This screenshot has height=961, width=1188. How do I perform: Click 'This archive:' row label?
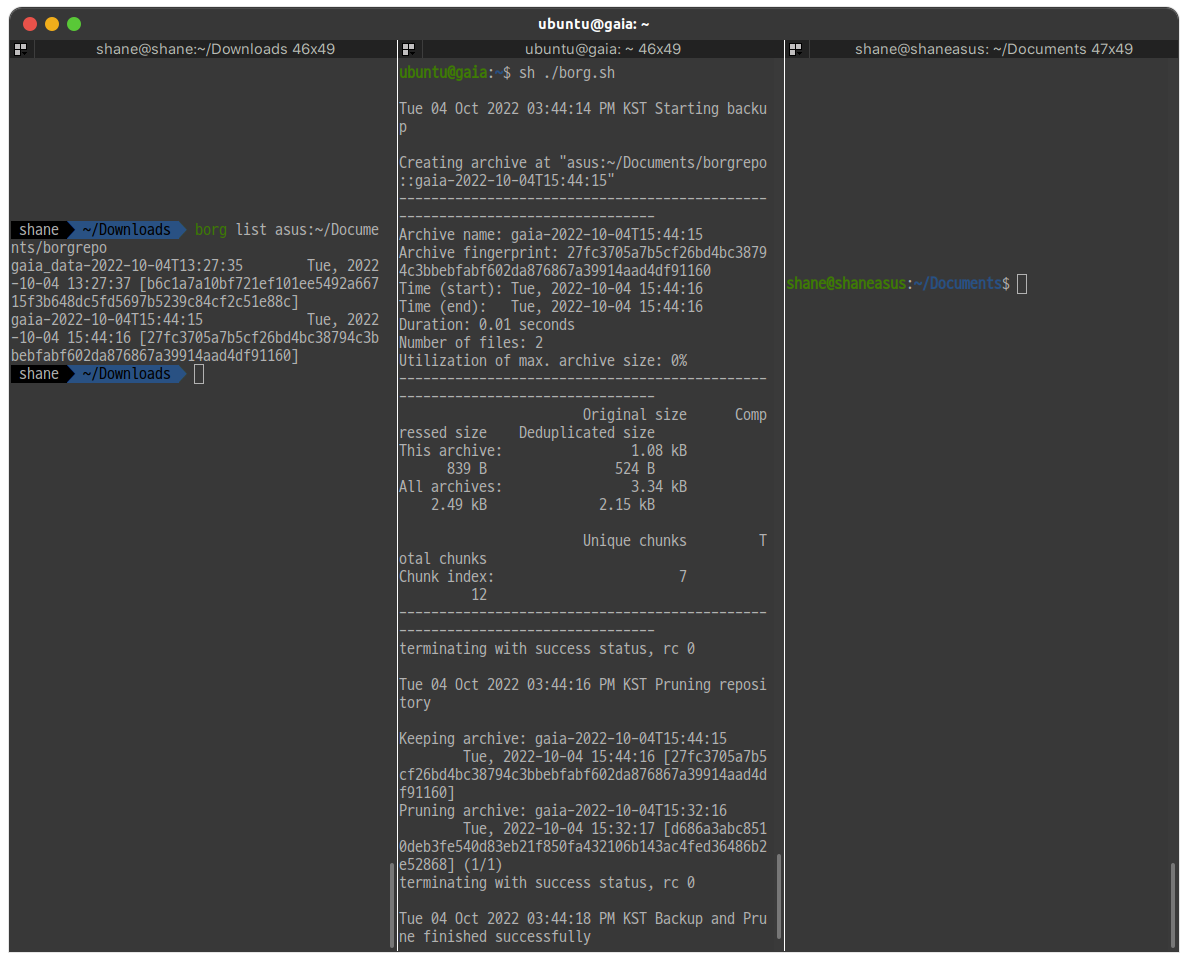(x=450, y=451)
